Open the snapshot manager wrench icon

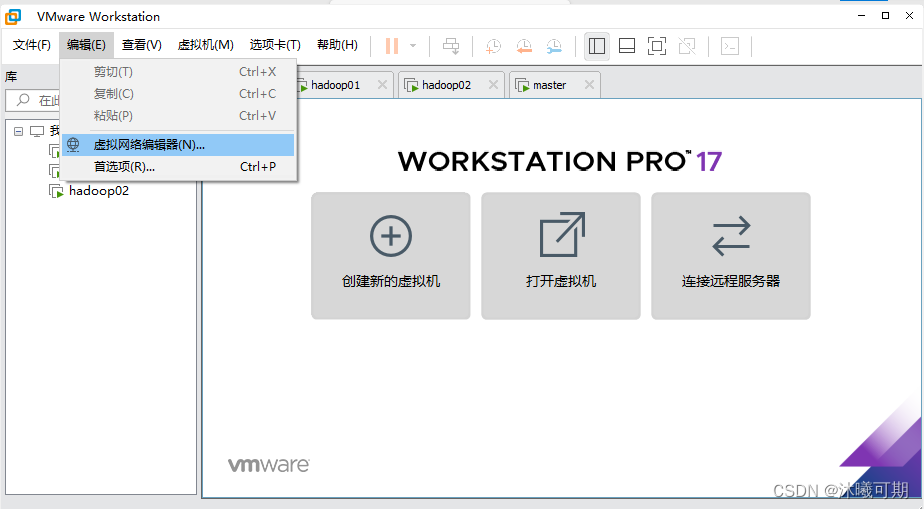pos(554,46)
